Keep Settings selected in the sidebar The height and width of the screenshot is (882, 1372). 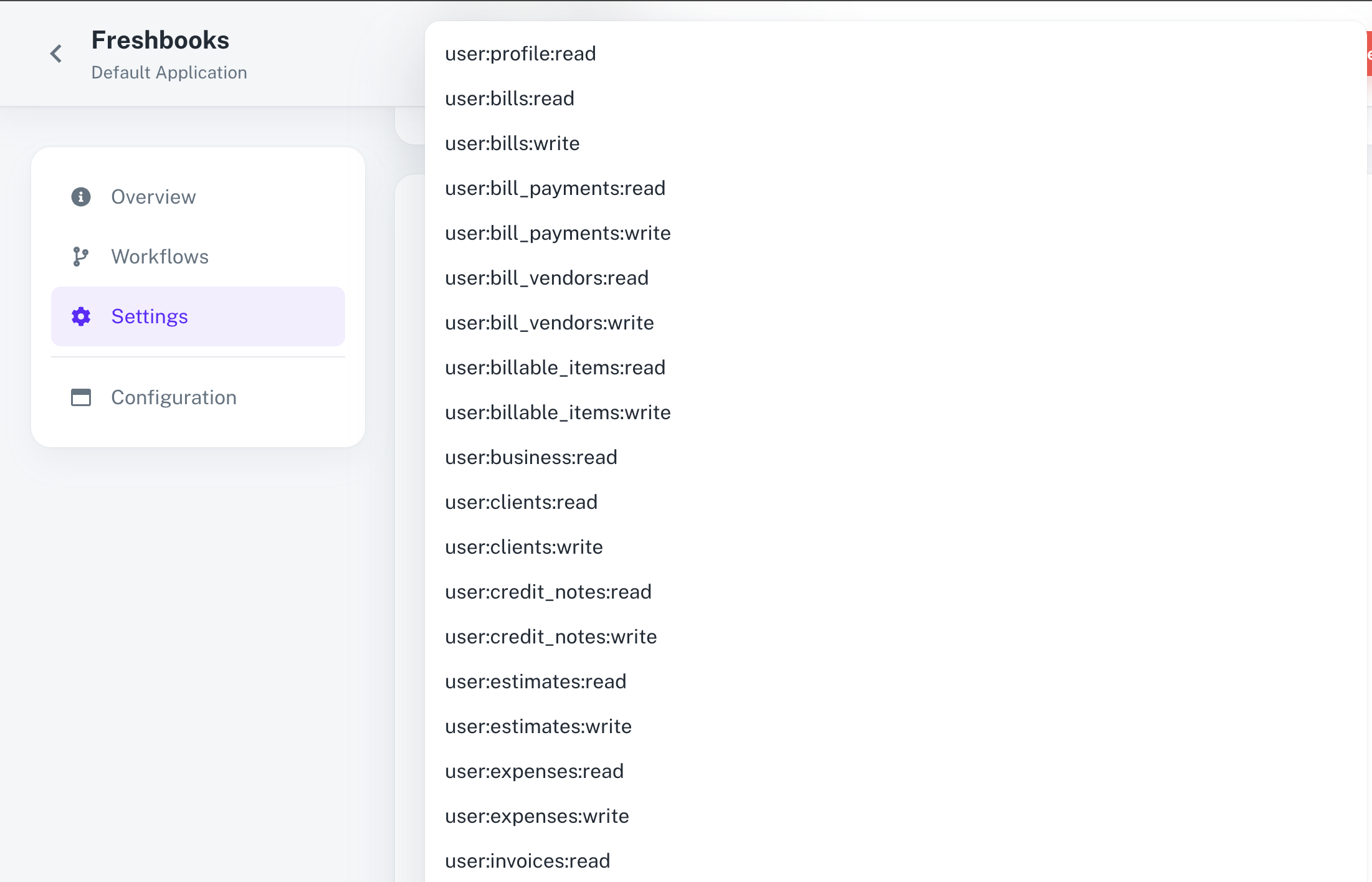pos(150,316)
